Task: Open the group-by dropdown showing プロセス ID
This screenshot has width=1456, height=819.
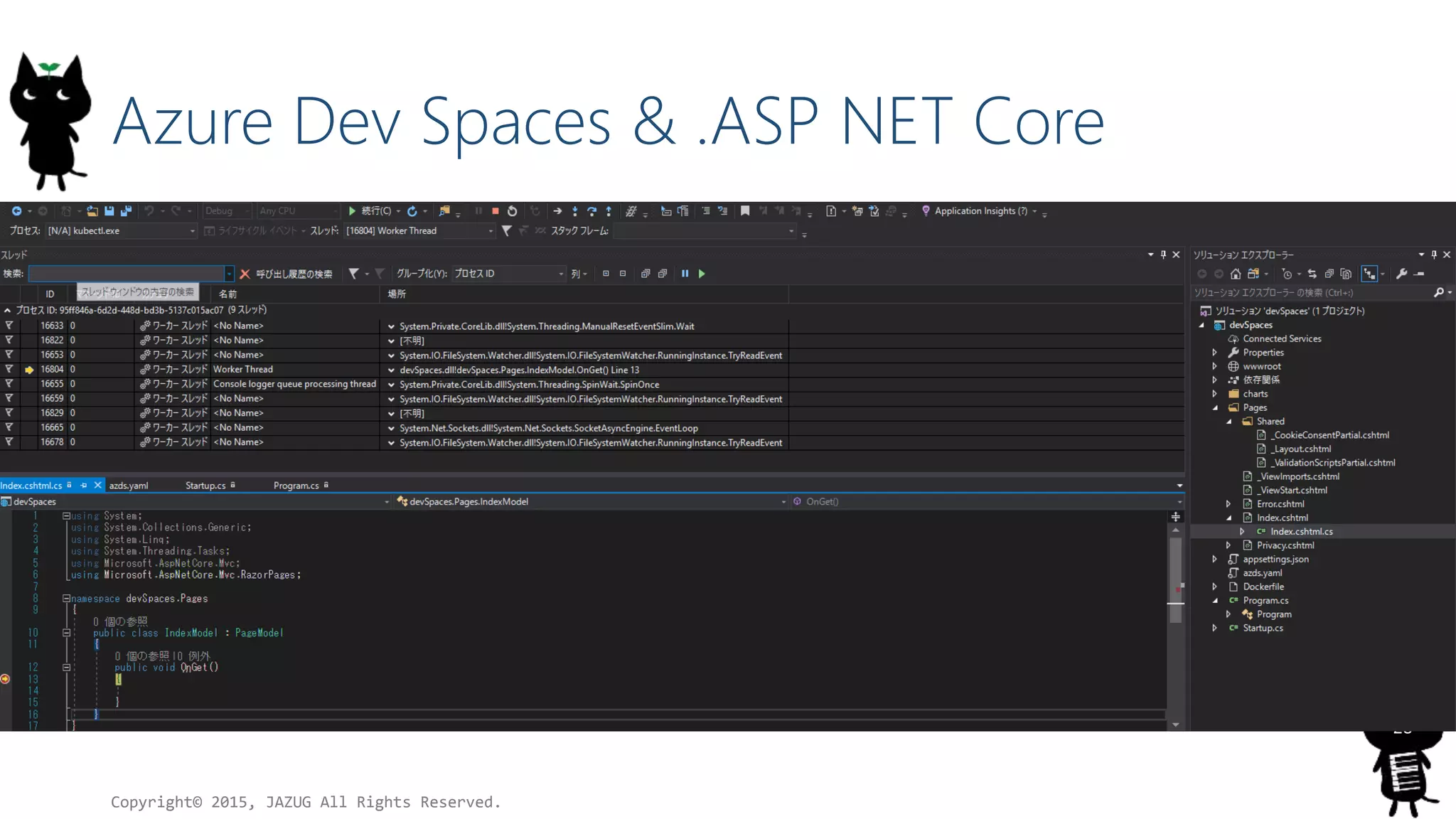Action: coord(508,274)
